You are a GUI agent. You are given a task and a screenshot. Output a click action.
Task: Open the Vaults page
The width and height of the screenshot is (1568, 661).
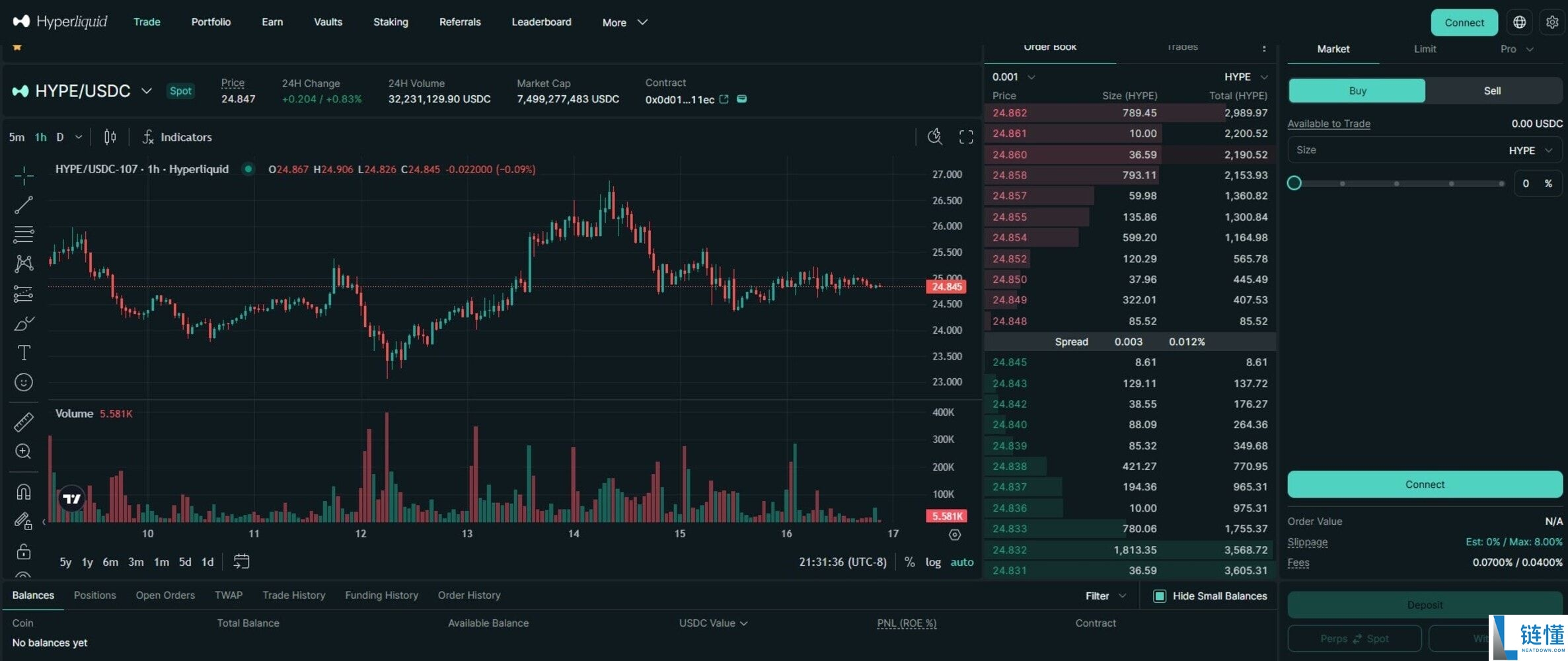328,22
